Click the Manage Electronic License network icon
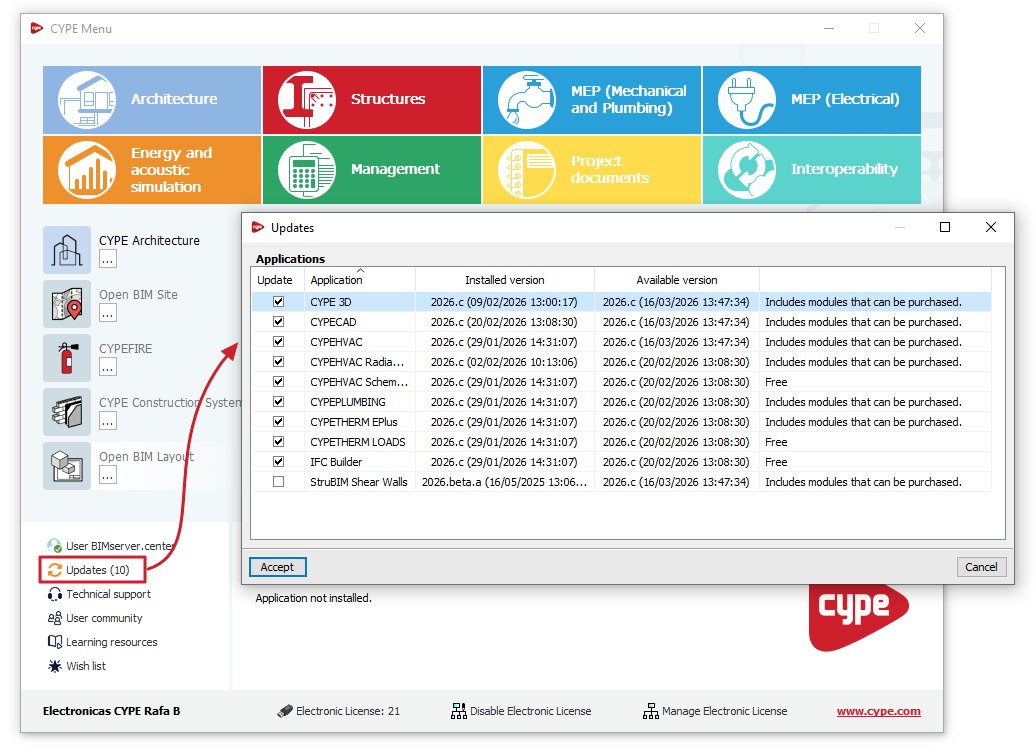Screen dimensions: 1036x753 [x=651, y=711]
